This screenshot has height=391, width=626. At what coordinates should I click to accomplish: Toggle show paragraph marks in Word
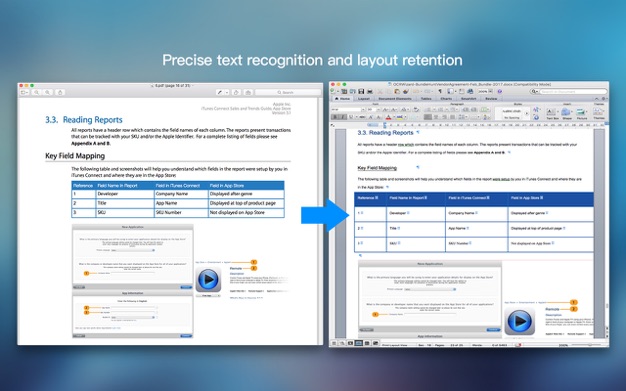pyautogui.click(x=440, y=91)
